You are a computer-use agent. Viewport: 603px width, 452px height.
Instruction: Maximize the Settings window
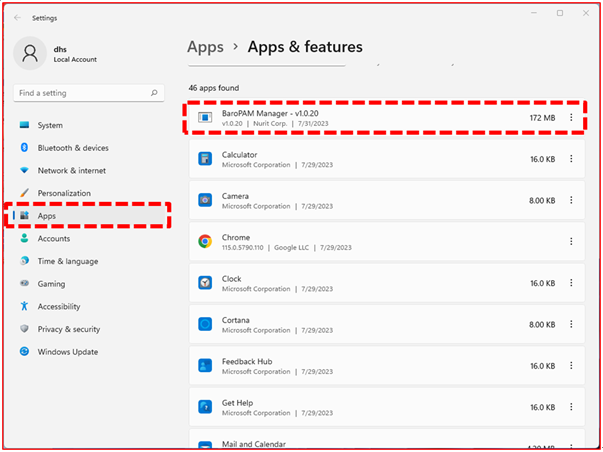tap(560, 13)
